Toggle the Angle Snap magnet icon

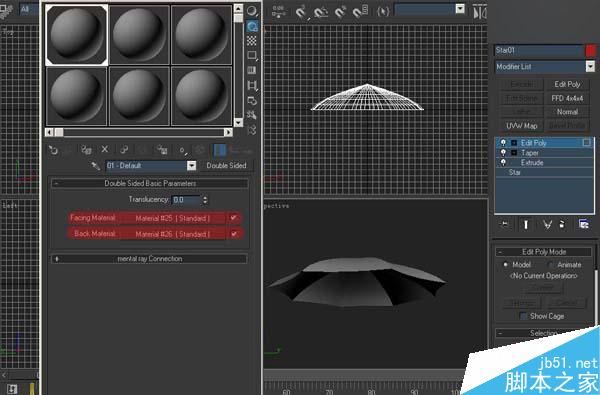[321, 13]
